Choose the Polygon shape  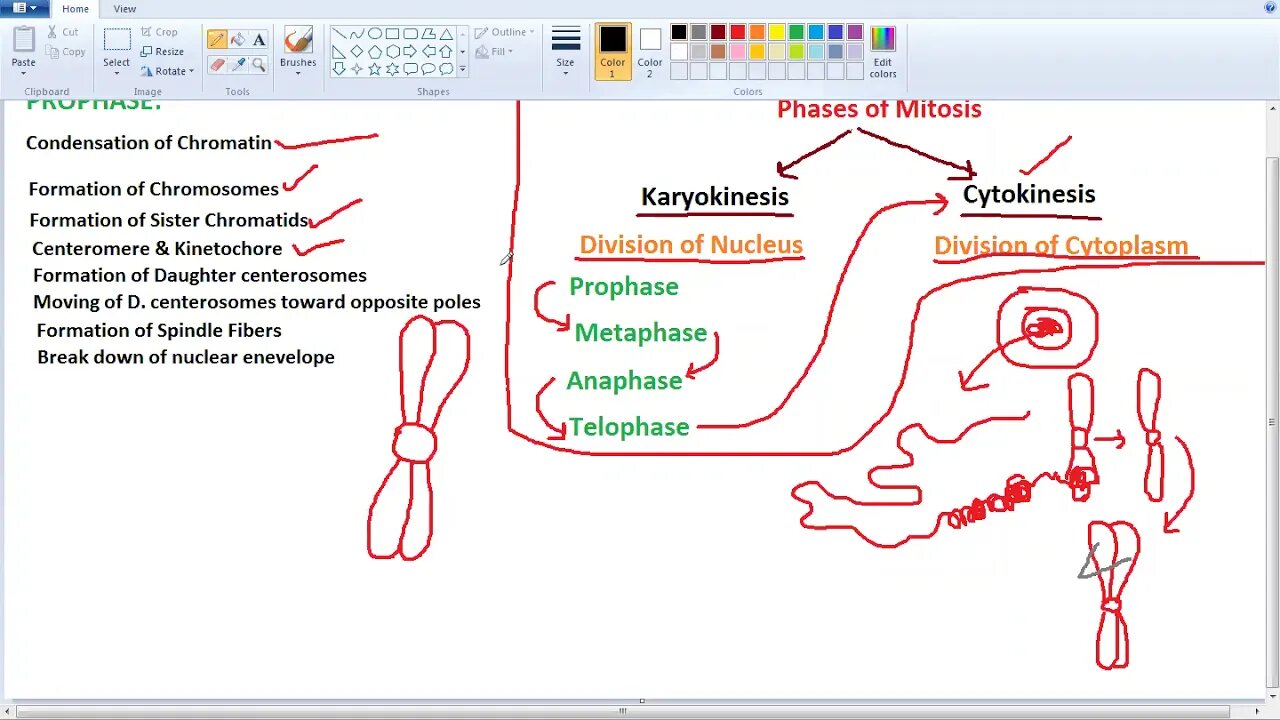(428, 34)
